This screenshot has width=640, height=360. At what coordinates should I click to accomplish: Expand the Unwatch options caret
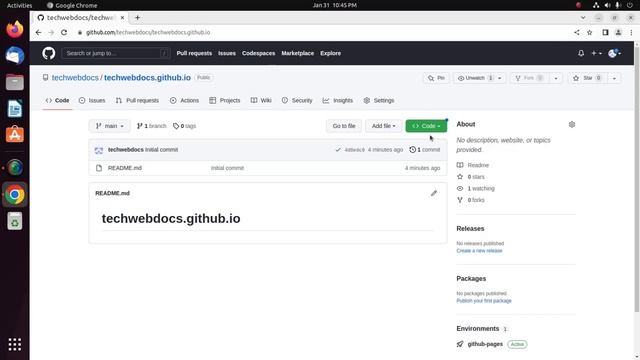click(x=500, y=78)
